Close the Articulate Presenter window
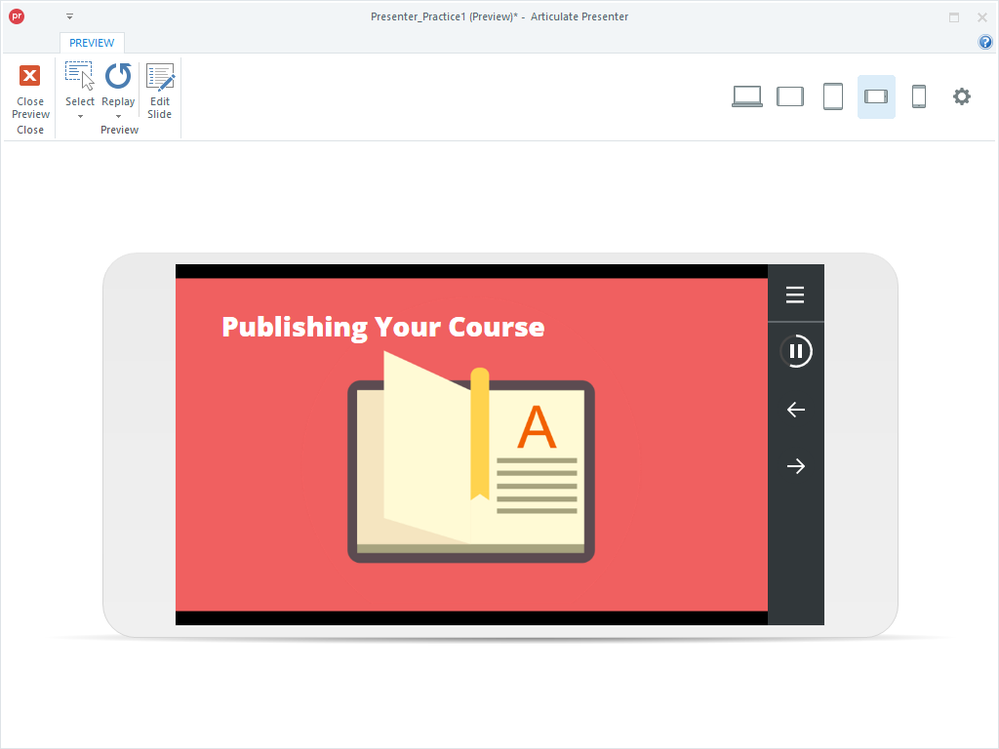The height and width of the screenshot is (749, 999). coord(982,17)
